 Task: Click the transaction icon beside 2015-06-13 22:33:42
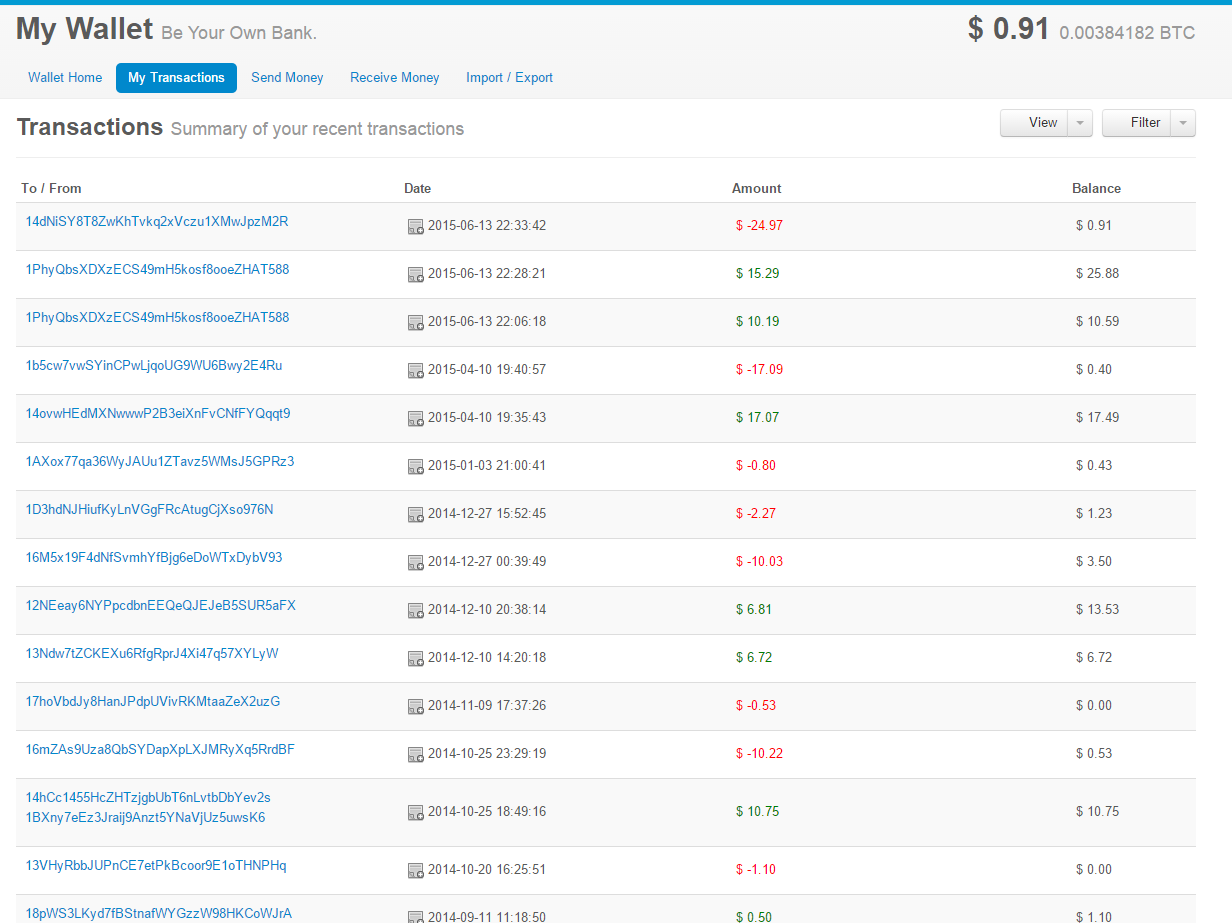[x=415, y=227]
